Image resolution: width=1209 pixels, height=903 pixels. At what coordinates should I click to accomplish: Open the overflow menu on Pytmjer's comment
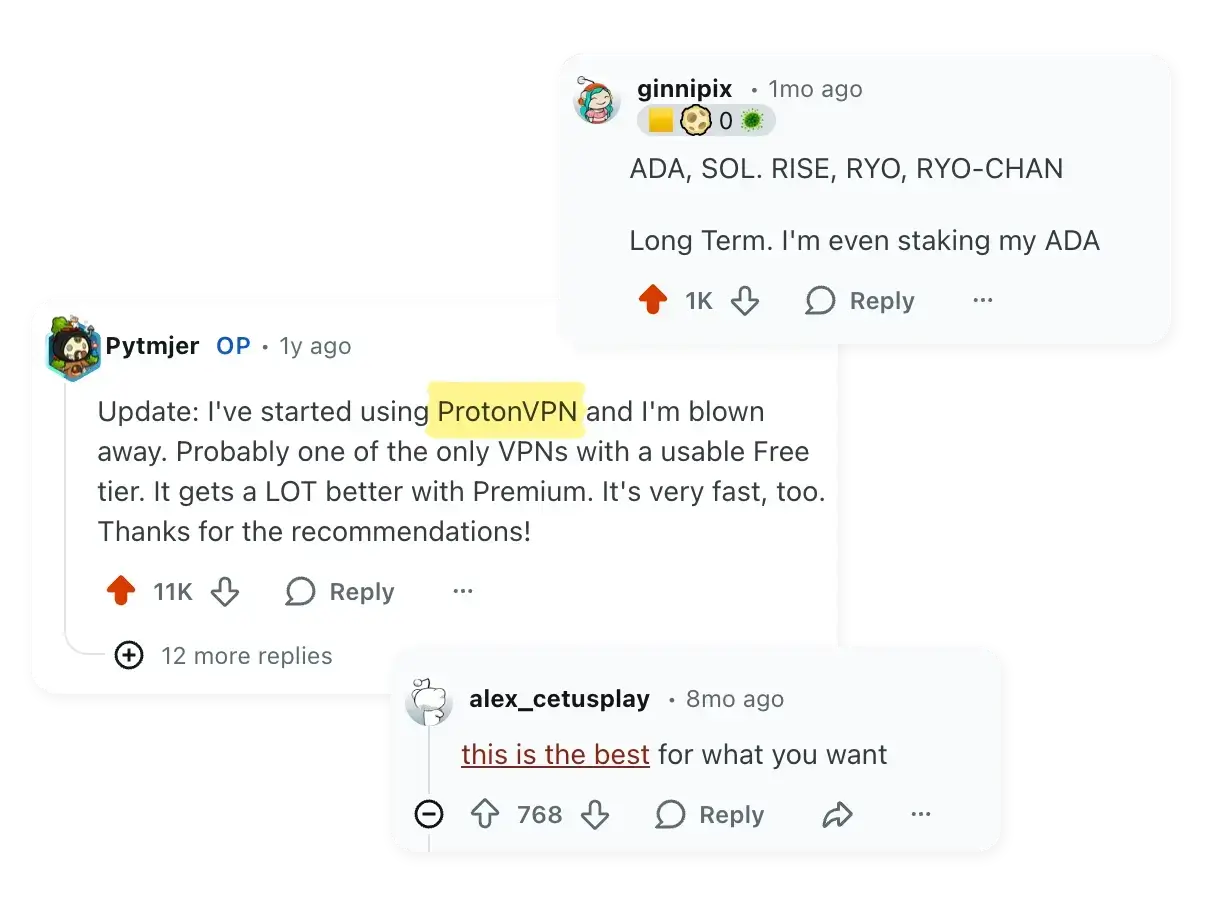pyautogui.click(x=462, y=592)
